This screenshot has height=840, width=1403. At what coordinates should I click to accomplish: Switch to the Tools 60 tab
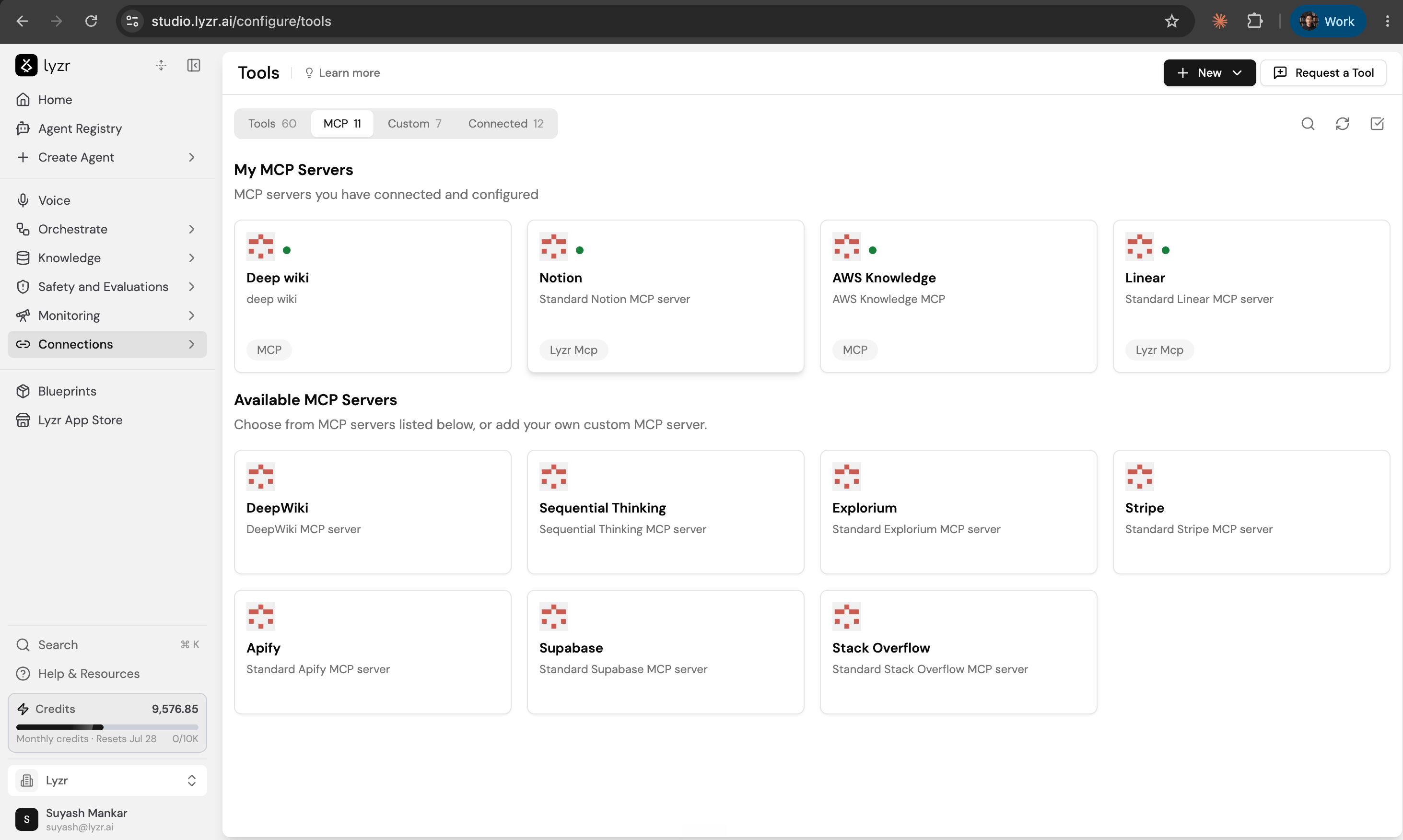[272, 123]
